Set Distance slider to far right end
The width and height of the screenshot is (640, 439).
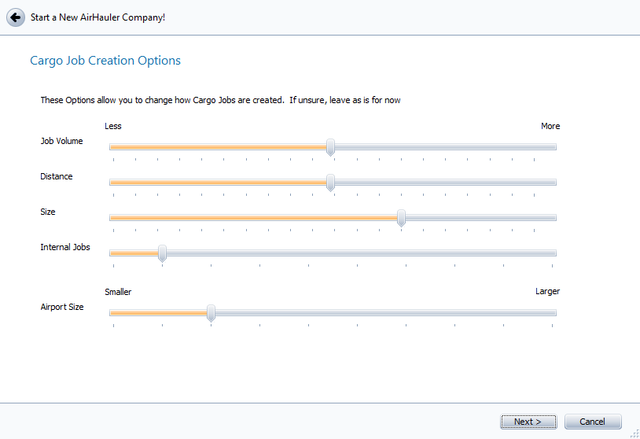pyautogui.click(x=553, y=182)
